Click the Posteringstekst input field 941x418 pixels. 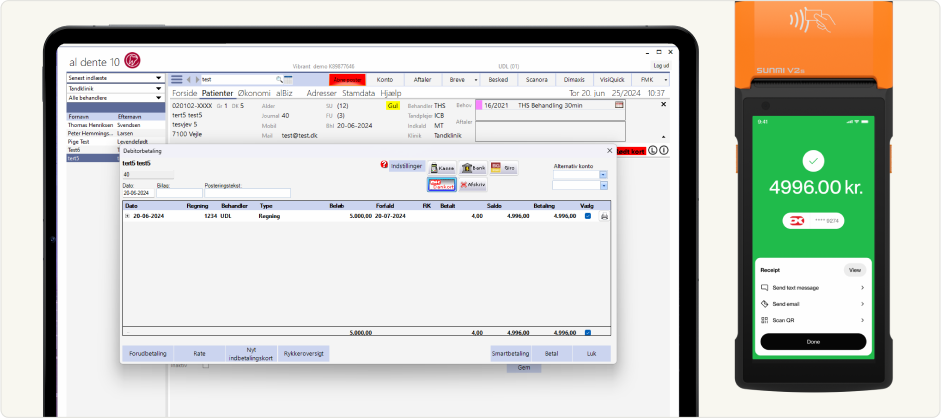(x=246, y=193)
